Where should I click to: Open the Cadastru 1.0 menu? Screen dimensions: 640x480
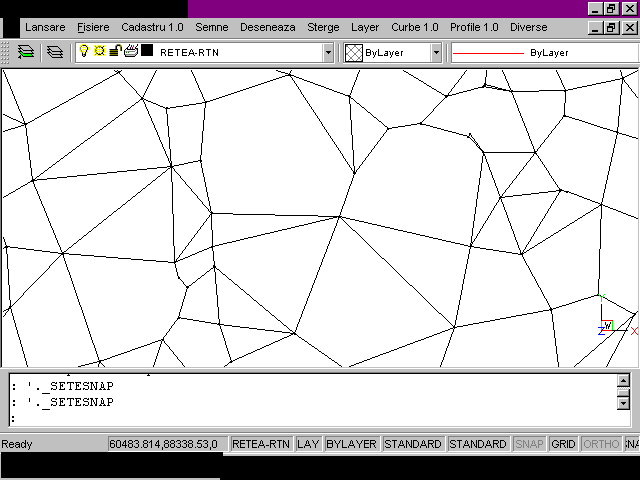coord(152,27)
